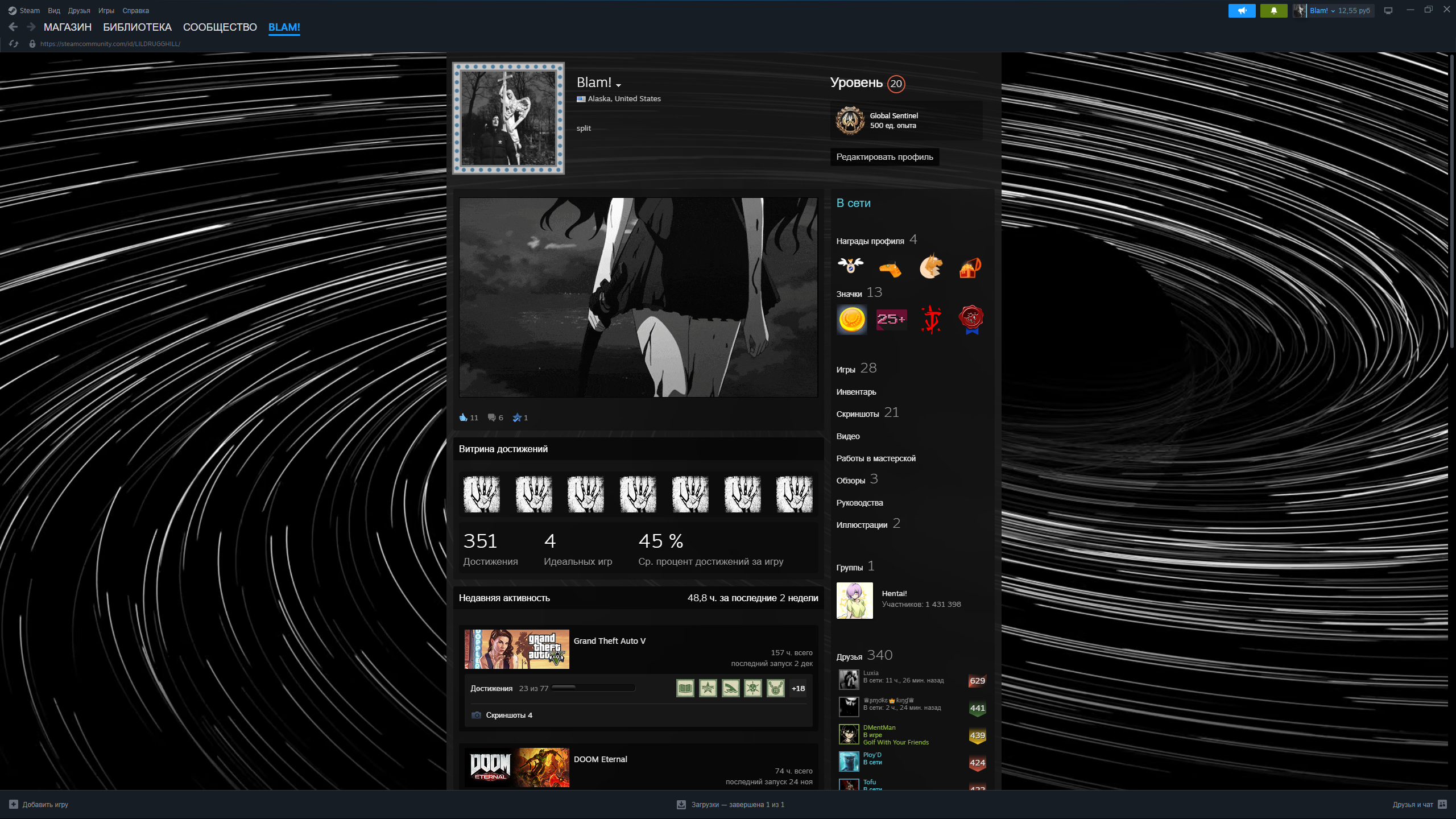Image resolution: width=1456 pixels, height=819 pixels.
Task: Open the Друзья menu
Action: pos(79,10)
